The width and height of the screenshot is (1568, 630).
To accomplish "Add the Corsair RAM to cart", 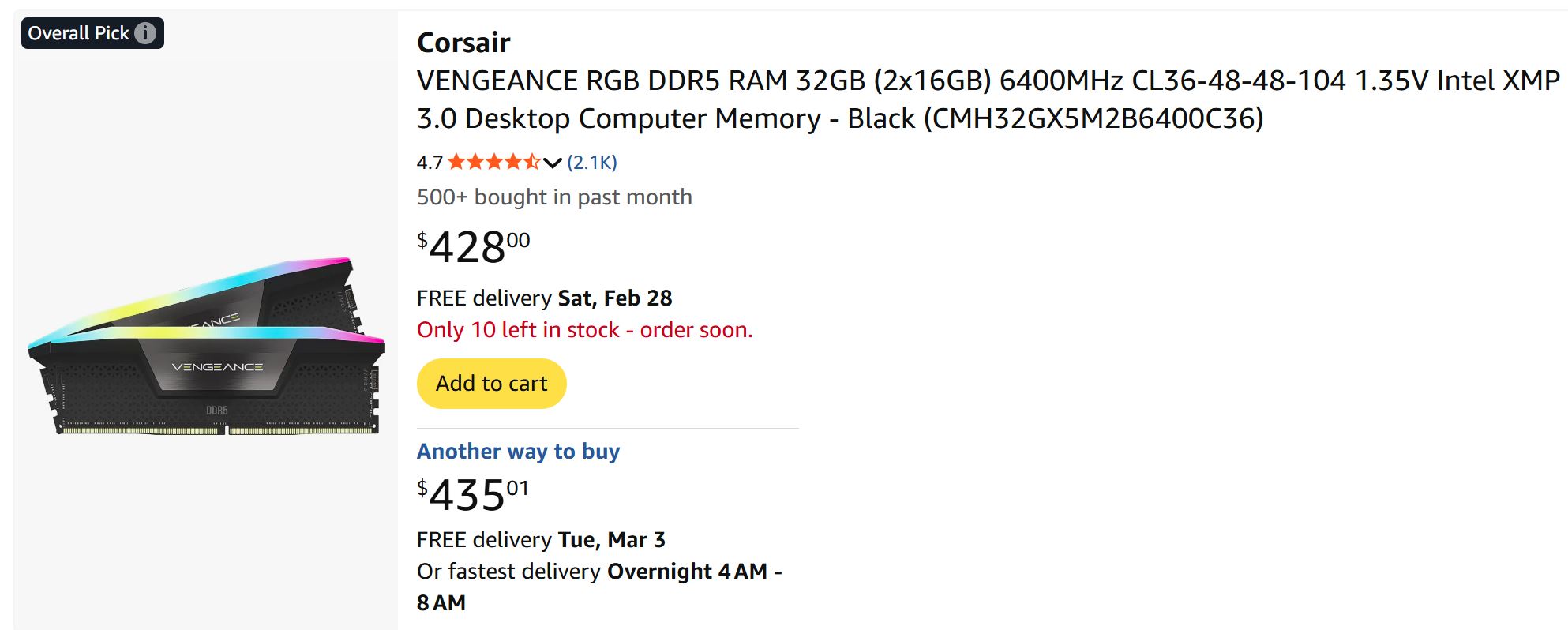I will pos(491,383).
